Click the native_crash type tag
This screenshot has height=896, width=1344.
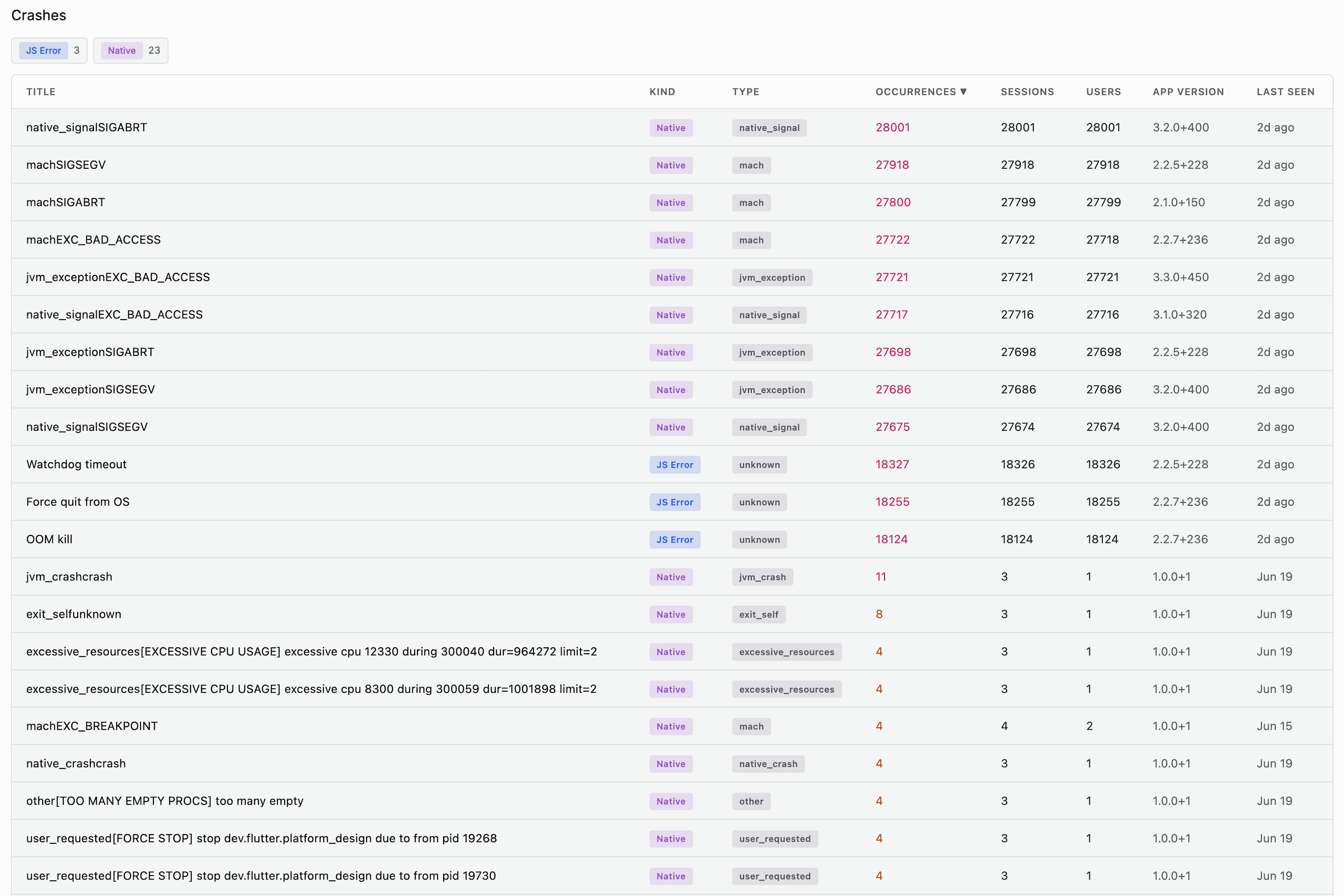tap(768, 764)
